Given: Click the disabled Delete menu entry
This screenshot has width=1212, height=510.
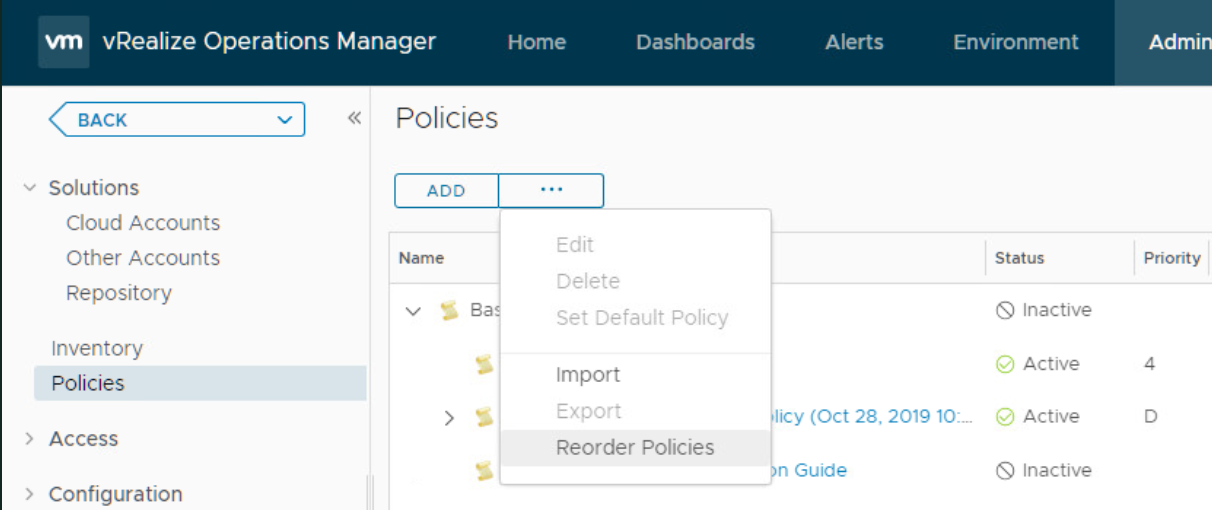Looking at the screenshot, I should coord(588,282).
